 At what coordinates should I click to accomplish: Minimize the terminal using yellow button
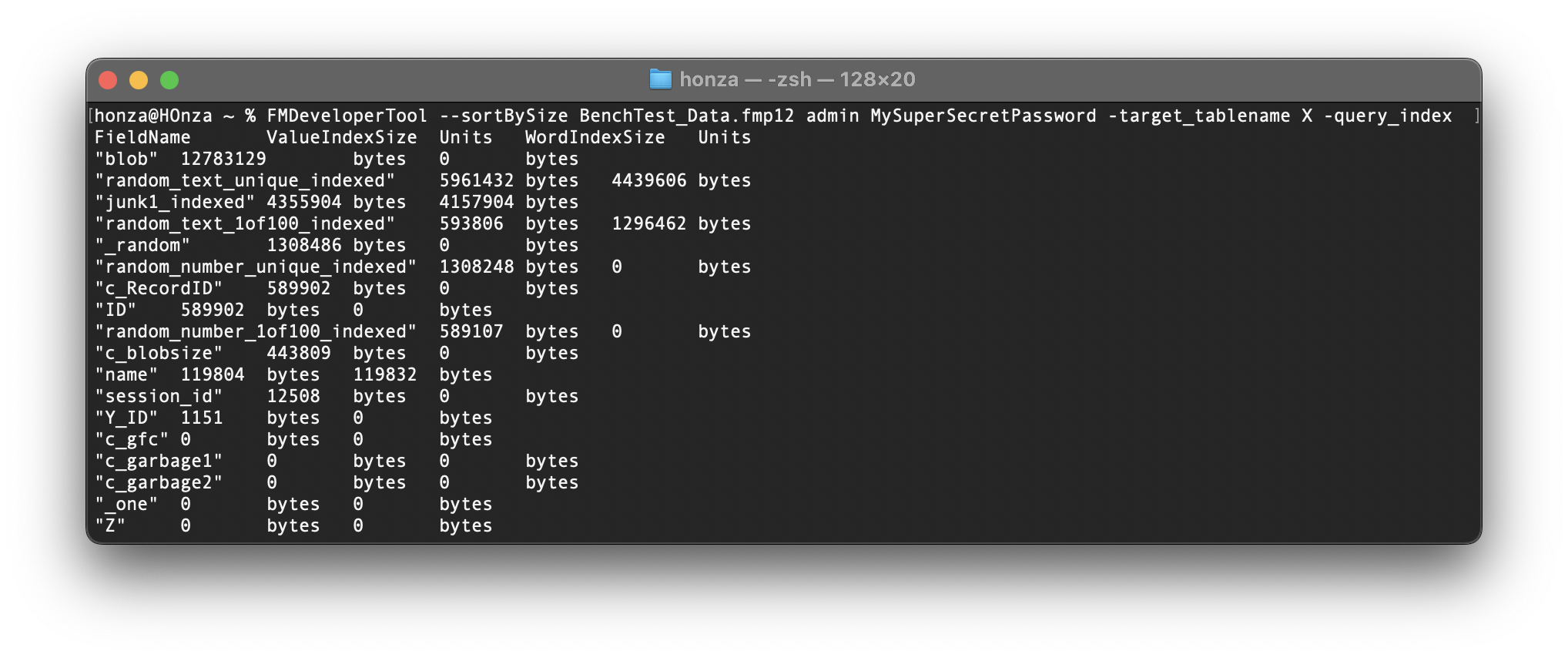139,80
